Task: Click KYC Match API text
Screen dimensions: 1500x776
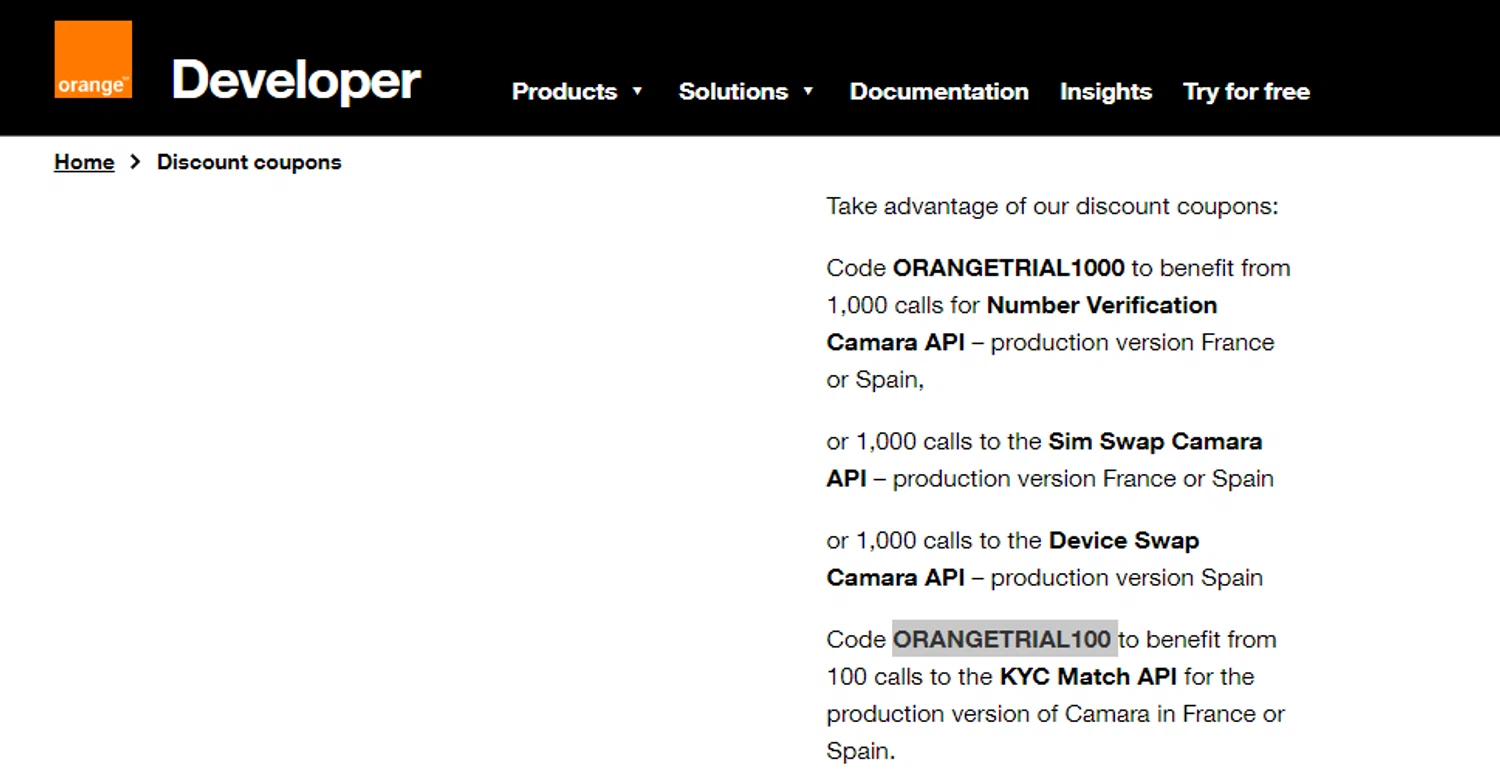Action: click(x=1088, y=677)
